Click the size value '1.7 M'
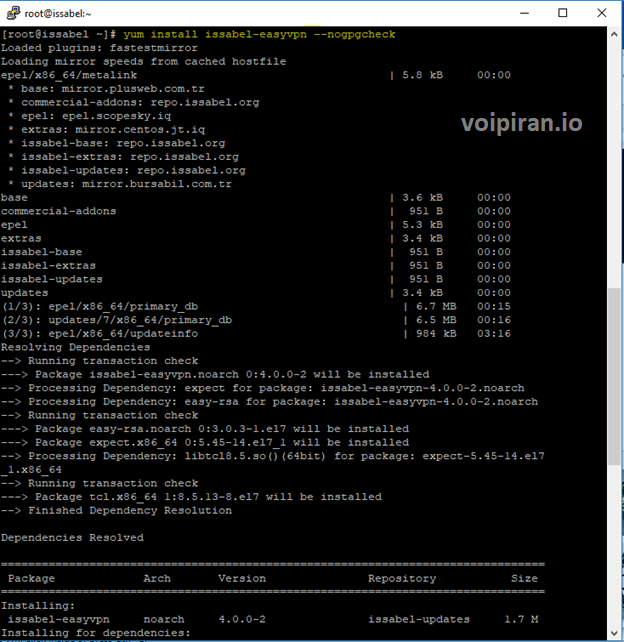This screenshot has height=642, width=624. [521, 619]
